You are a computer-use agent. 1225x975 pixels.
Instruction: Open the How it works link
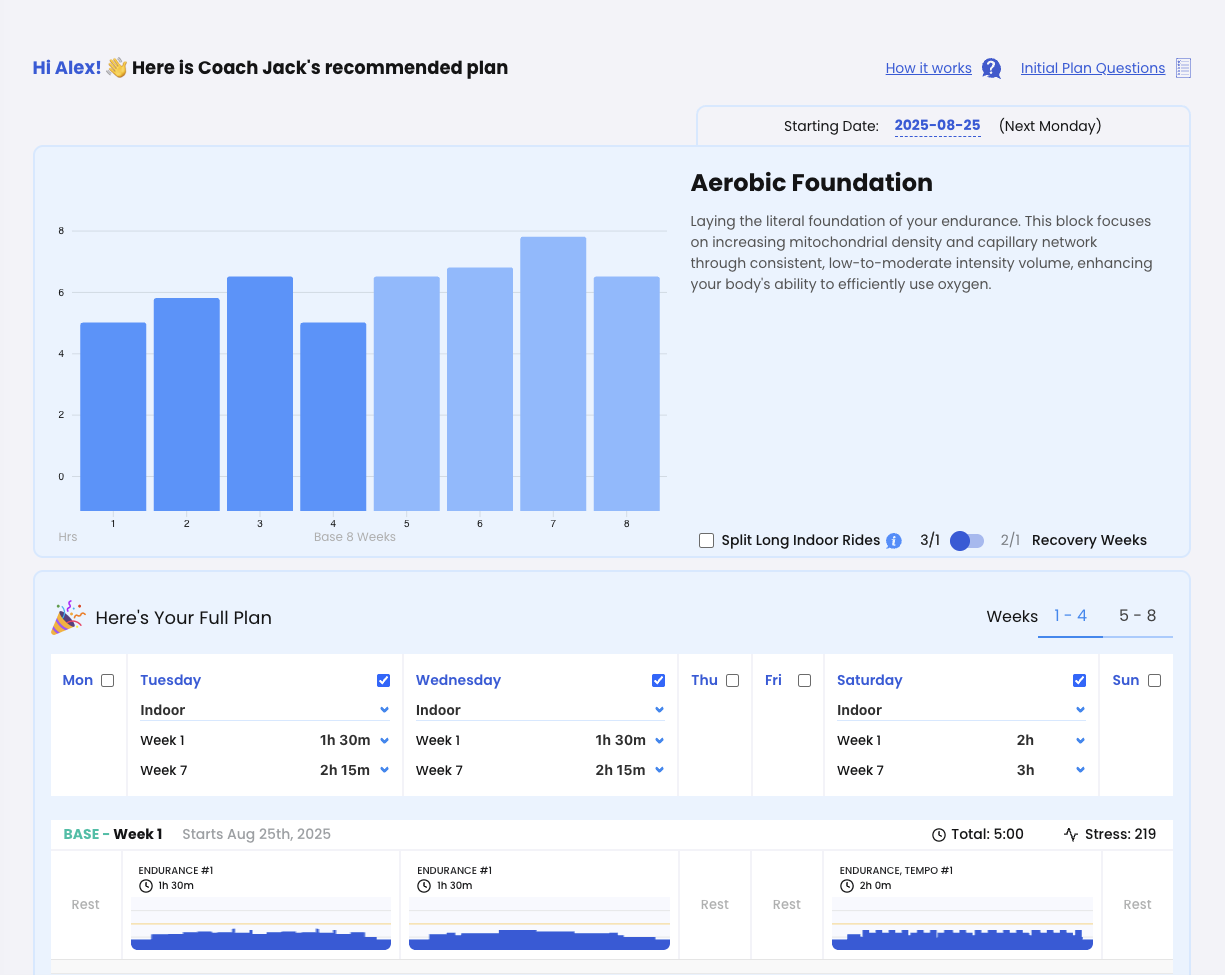(x=928, y=68)
